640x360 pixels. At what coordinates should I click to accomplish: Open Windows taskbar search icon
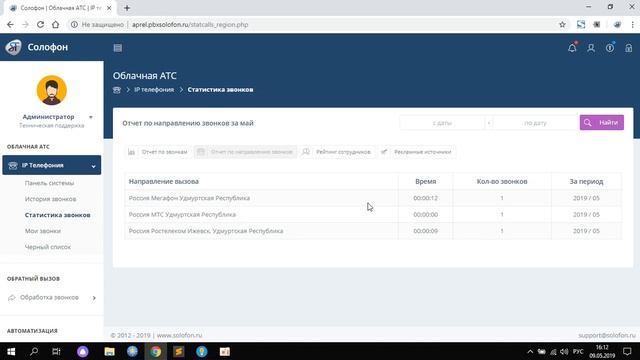tap(34, 351)
